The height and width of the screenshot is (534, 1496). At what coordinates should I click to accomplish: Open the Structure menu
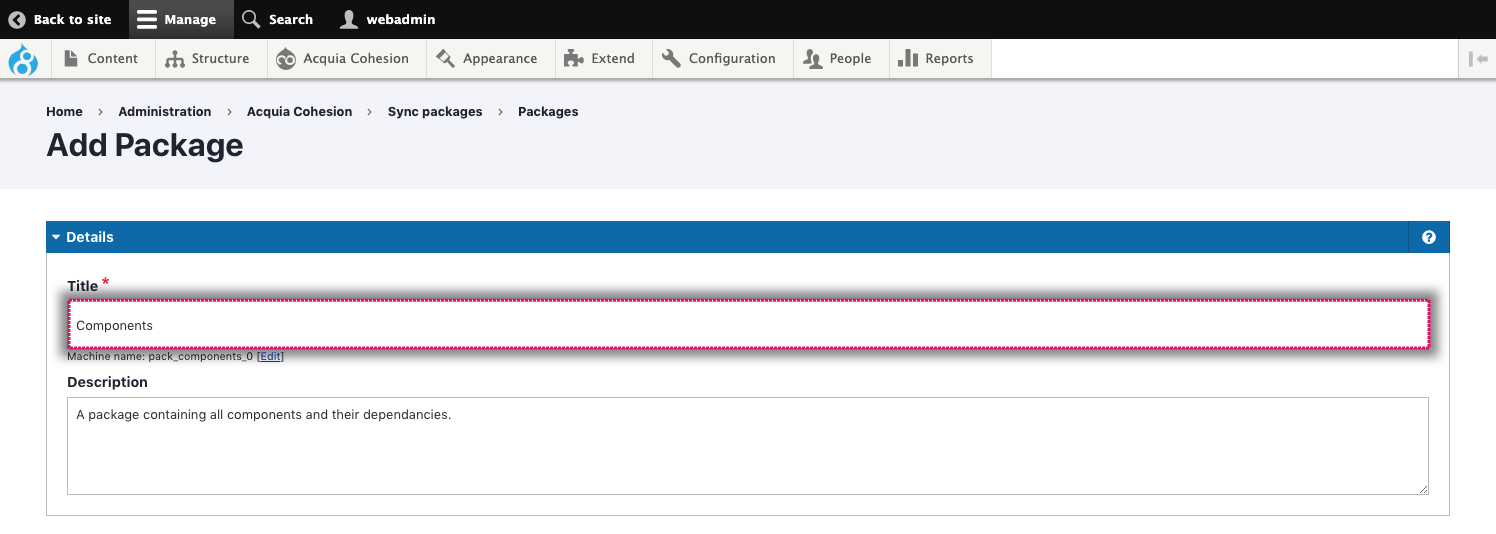coord(208,59)
